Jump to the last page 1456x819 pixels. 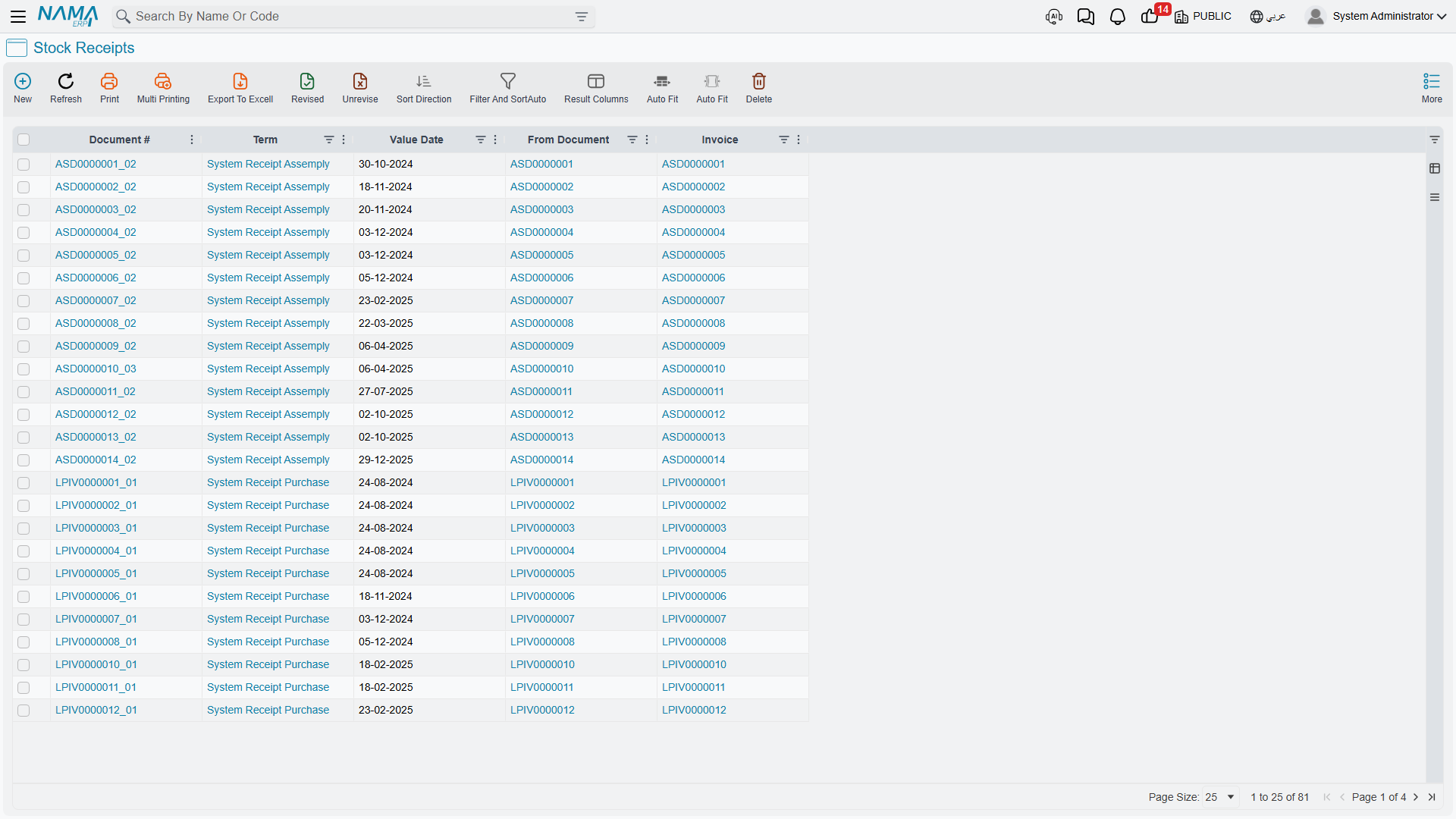(1432, 797)
